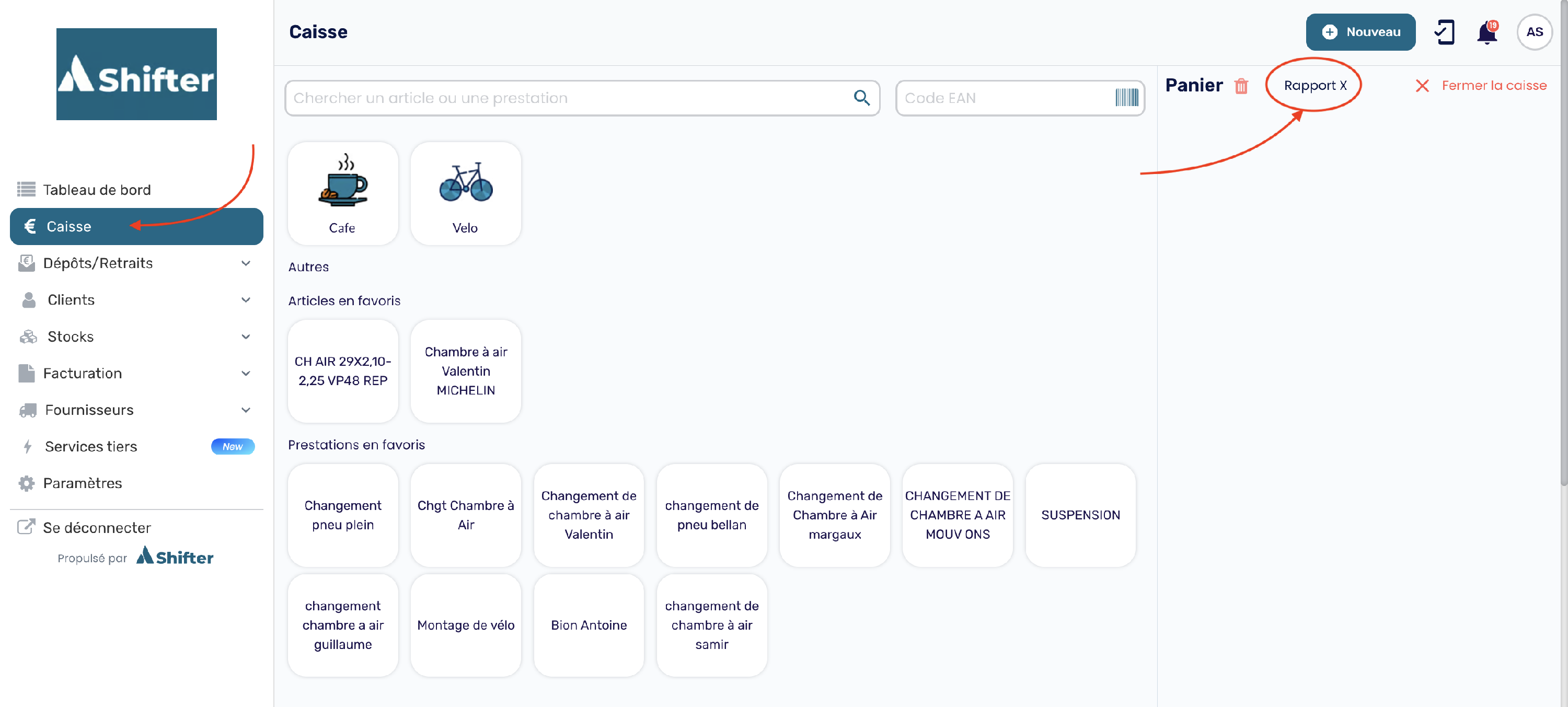Add the SUSPENSION service
This screenshot has width=1568, height=707.
point(1080,515)
